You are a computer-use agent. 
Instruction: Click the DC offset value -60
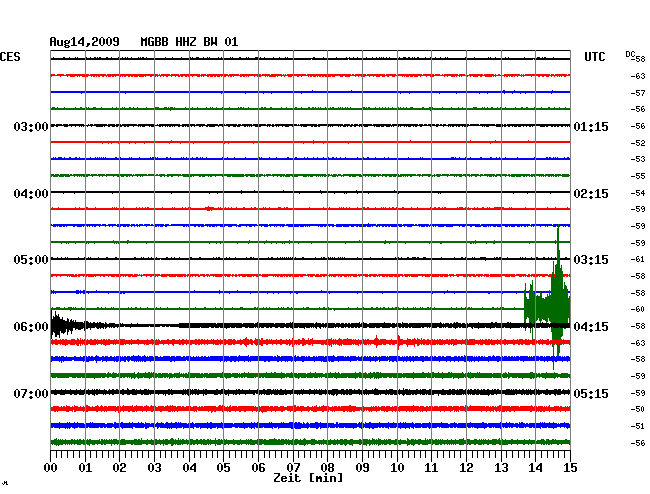pyautogui.click(x=638, y=309)
